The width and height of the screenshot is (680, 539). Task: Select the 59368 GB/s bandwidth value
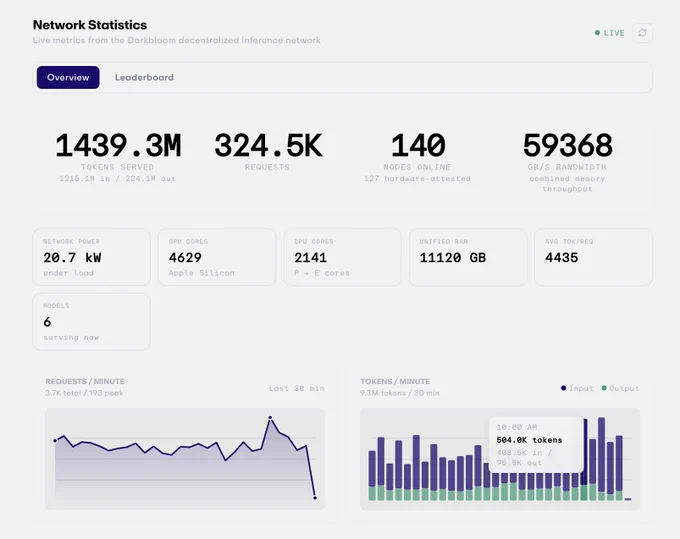click(567, 145)
